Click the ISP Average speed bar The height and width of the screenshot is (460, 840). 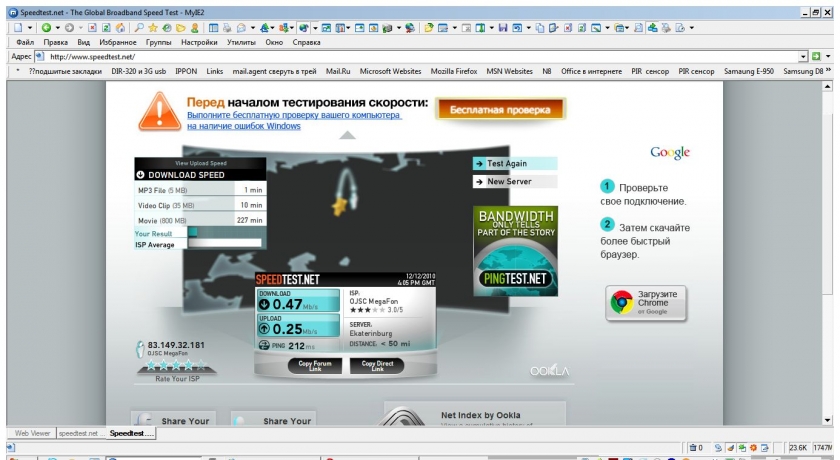tap(225, 244)
